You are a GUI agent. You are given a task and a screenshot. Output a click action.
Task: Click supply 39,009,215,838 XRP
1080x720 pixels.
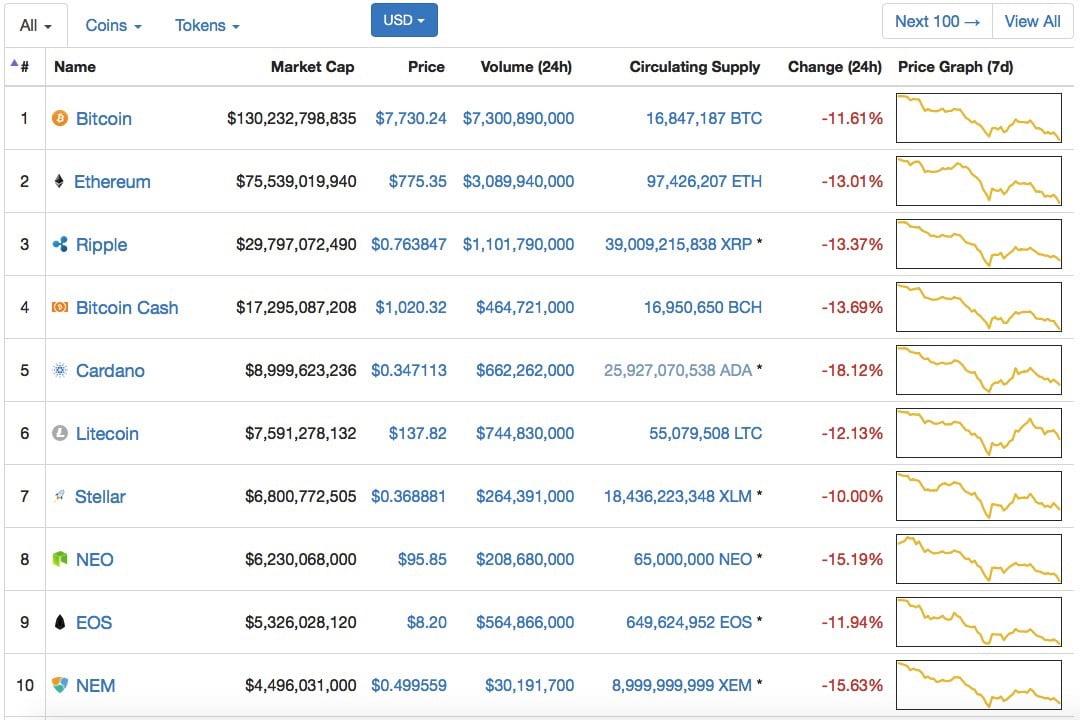[x=678, y=245]
